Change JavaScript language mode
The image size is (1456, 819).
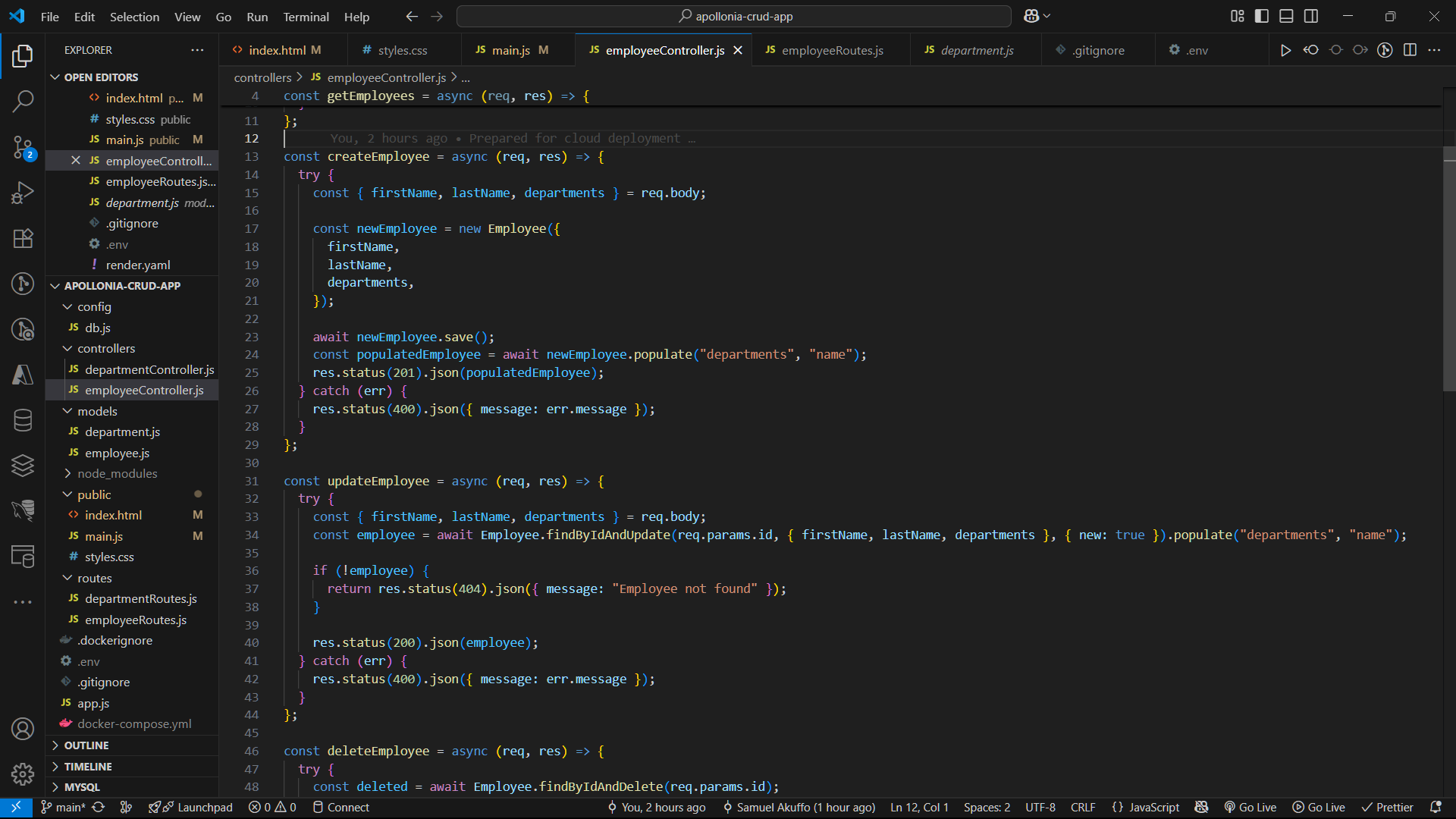pos(1153,808)
